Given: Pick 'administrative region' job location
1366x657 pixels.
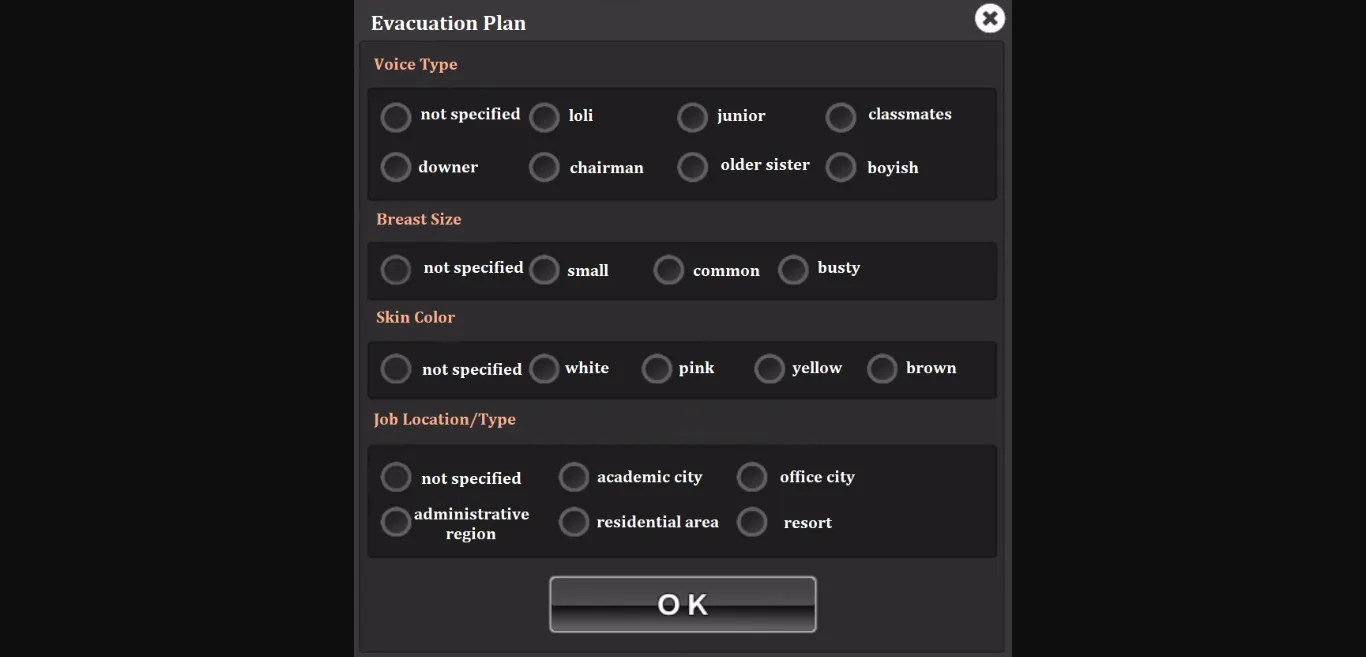Looking at the screenshot, I should [x=396, y=522].
